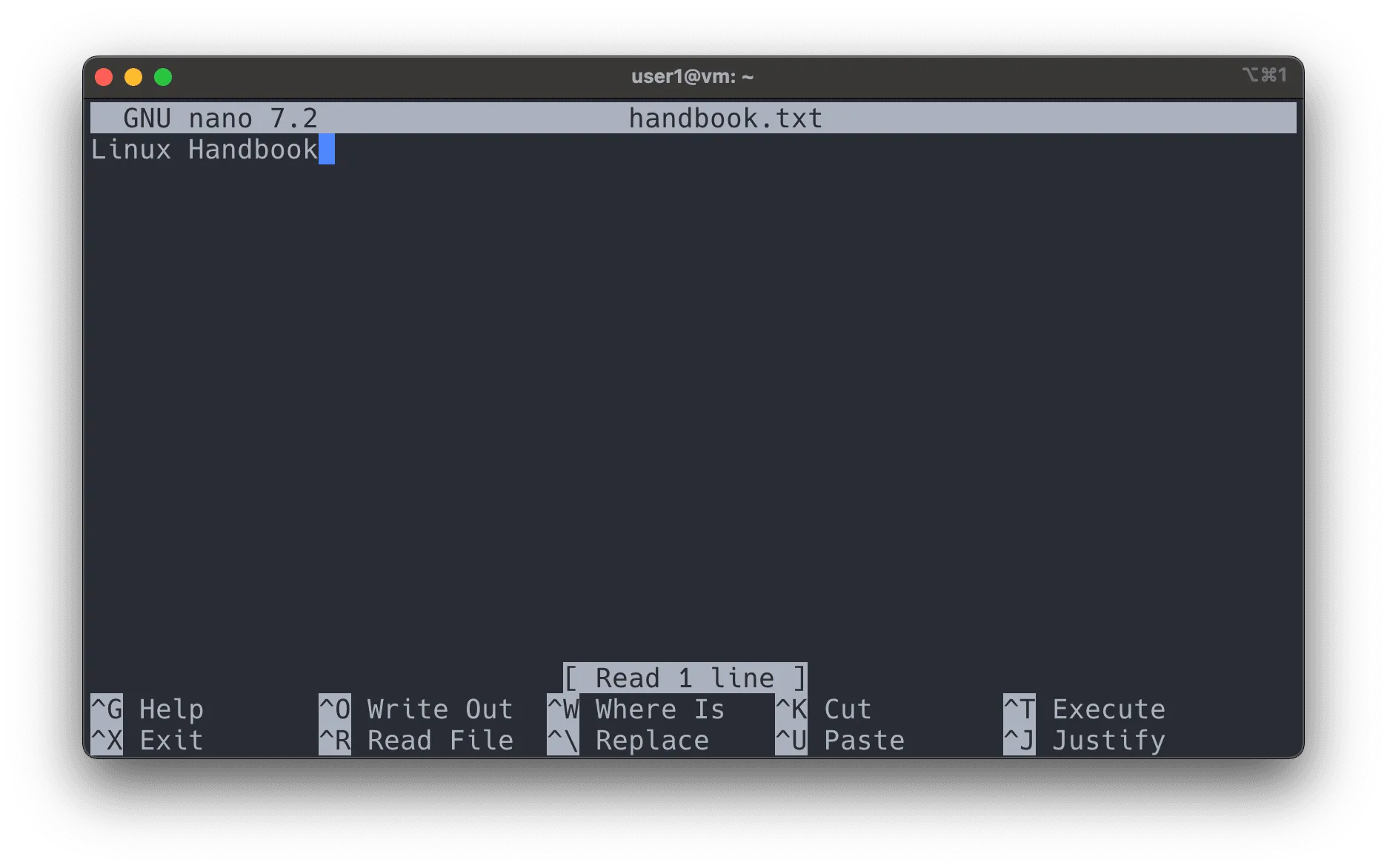Click the ^R Read File shortcut
The width and height of the screenshot is (1387, 868).
(x=416, y=741)
